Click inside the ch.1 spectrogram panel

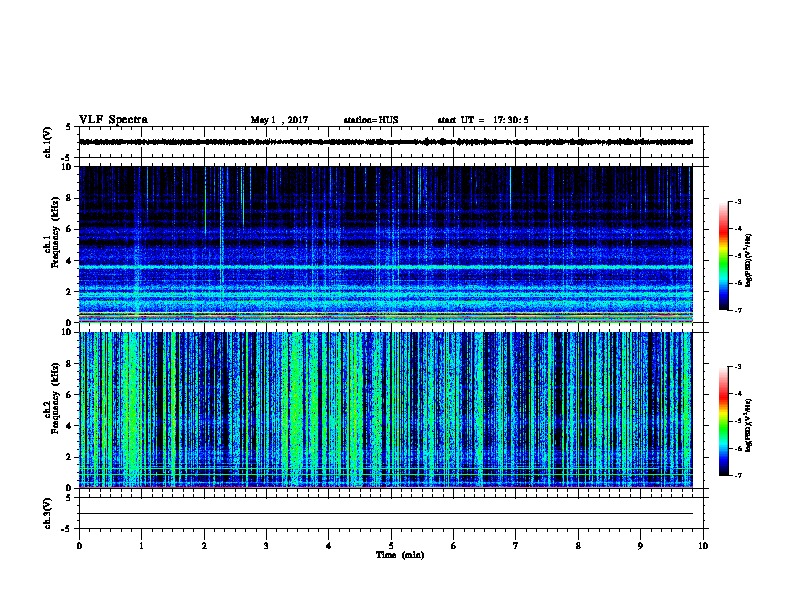386,244
